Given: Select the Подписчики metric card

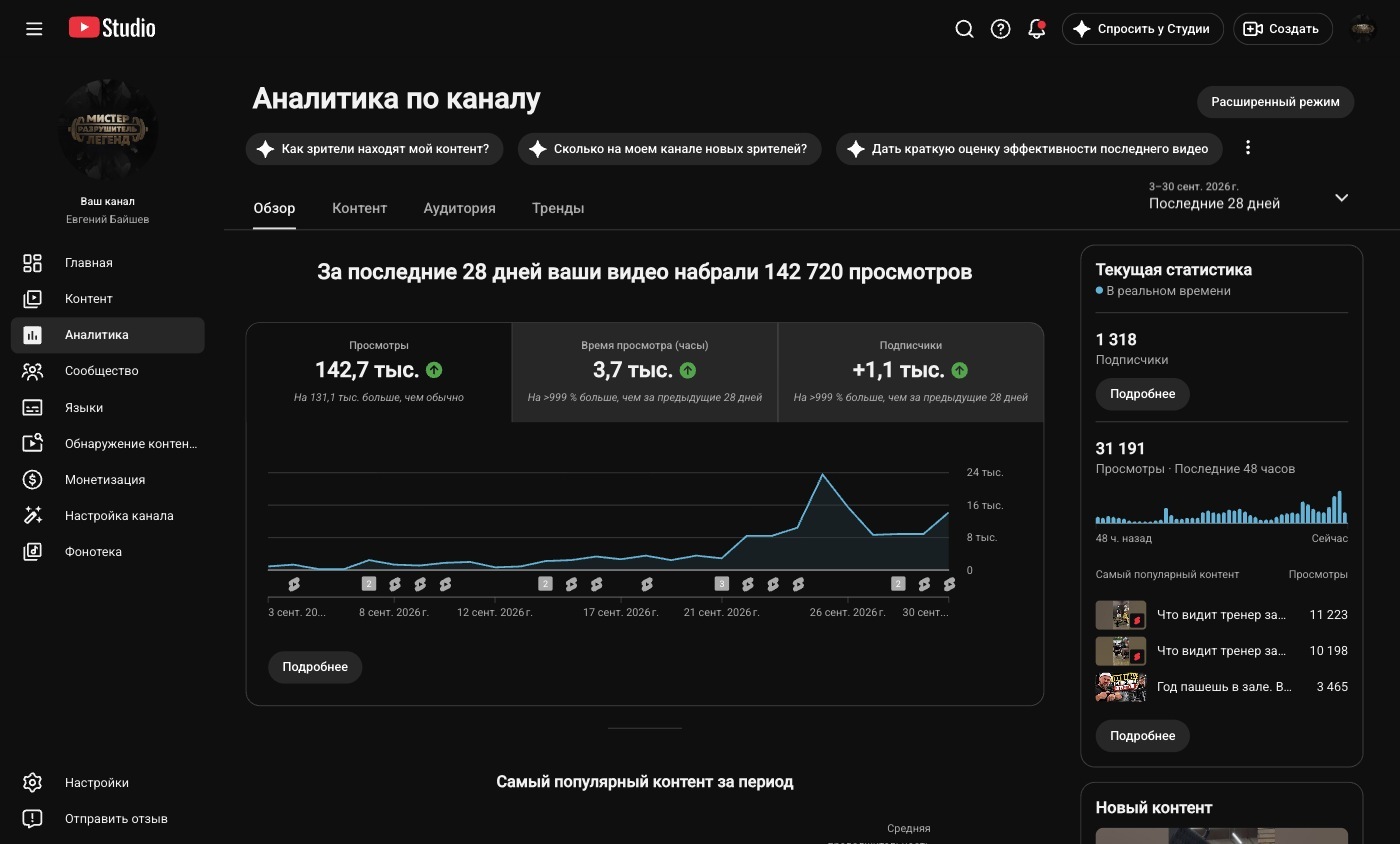Looking at the screenshot, I should click(x=911, y=372).
